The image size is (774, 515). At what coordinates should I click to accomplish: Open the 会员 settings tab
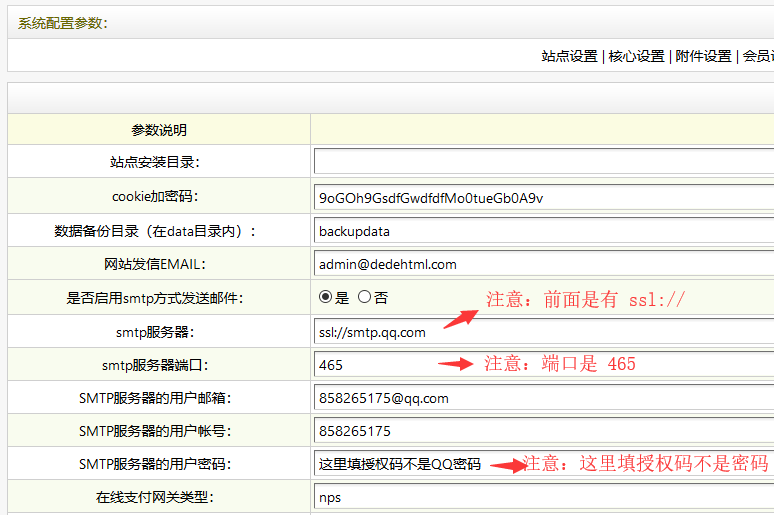[757, 57]
